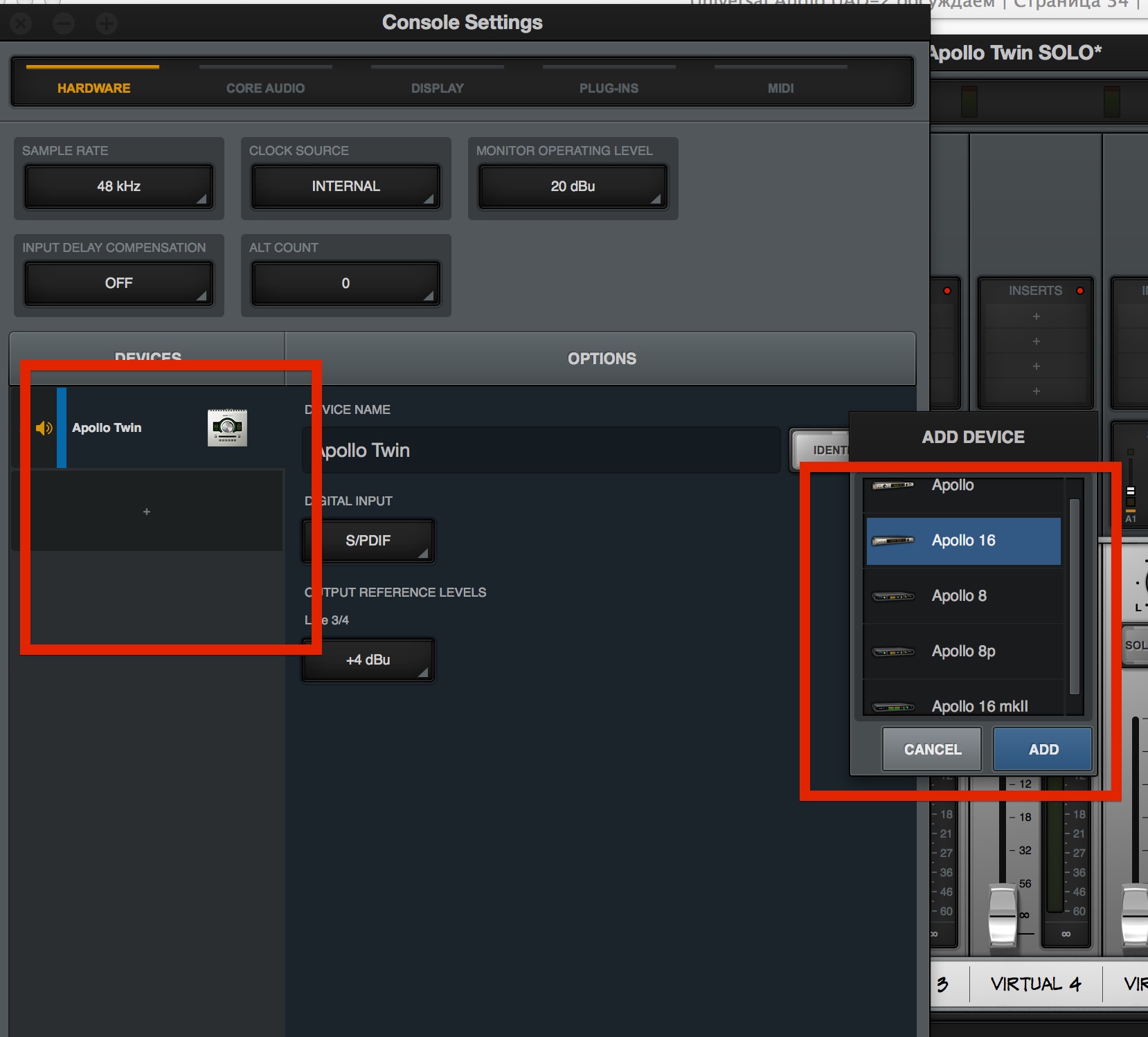Click the last plus slot under INSERTS
This screenshot has width=1148, height=1037.
coord(1036,391)
